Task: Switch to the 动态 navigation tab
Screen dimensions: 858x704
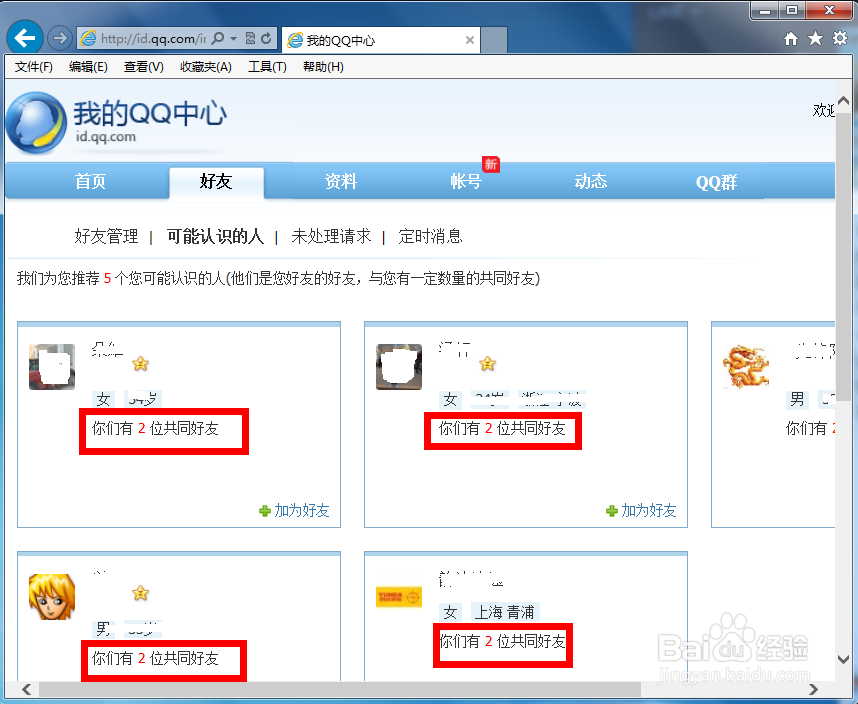Action: pyautogui.click(x=591, y=181)
